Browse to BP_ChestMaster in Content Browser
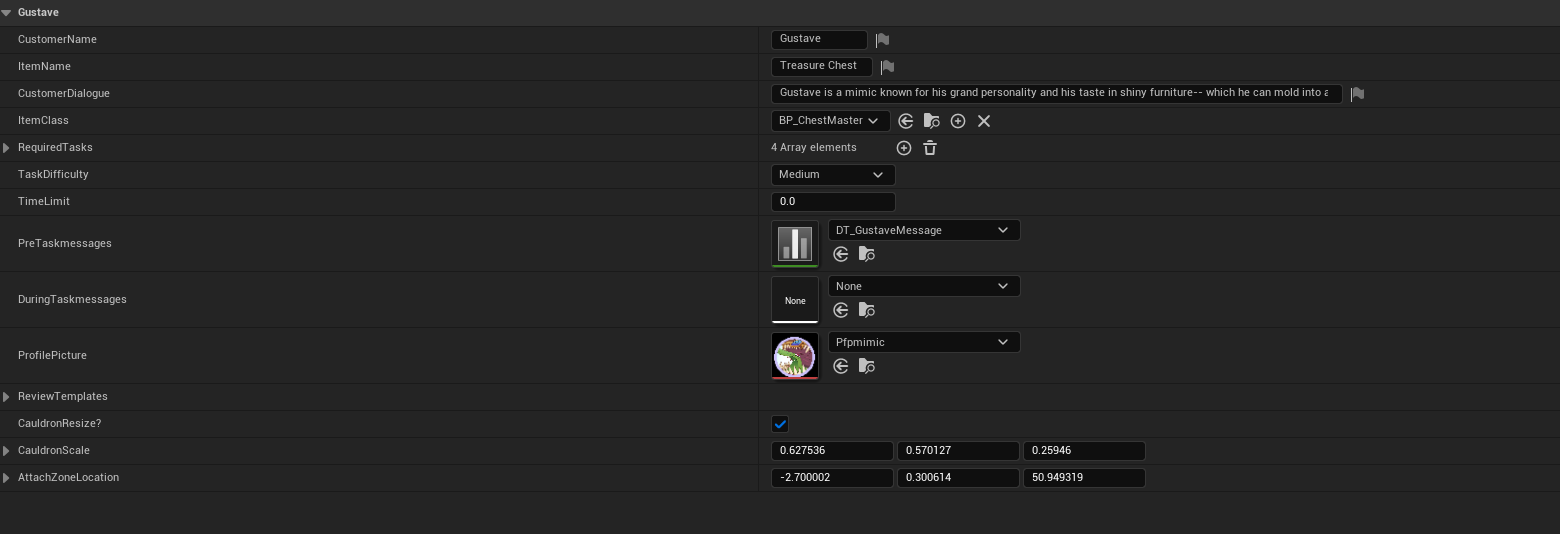 coord(932,121)
